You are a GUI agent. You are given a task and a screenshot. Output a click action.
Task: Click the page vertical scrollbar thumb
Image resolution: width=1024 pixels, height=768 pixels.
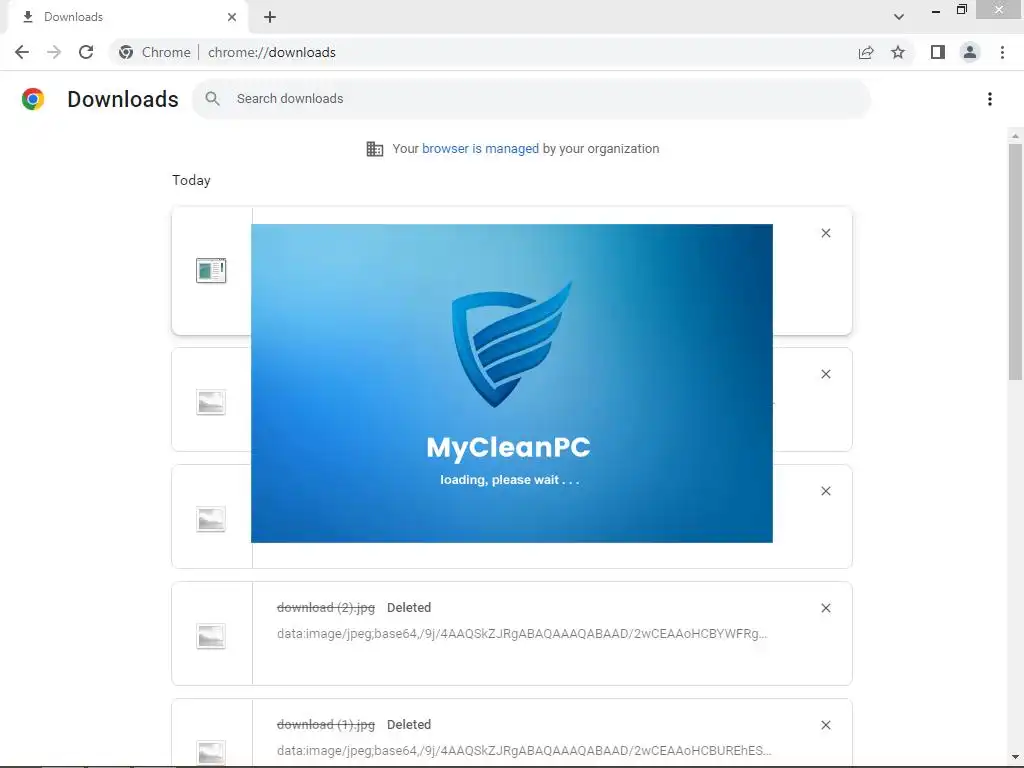click(1015, 261)
